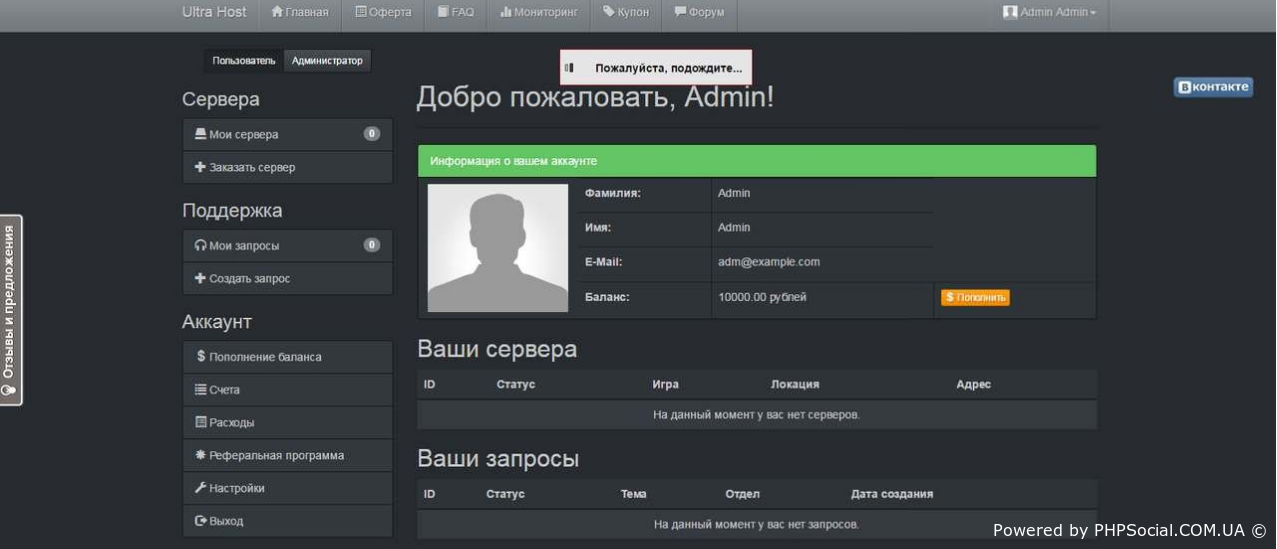The width and height of the screenshot is (1277, 549).
Task: Click the Оферта document icon in navbar
Action: tap(361, 12)
